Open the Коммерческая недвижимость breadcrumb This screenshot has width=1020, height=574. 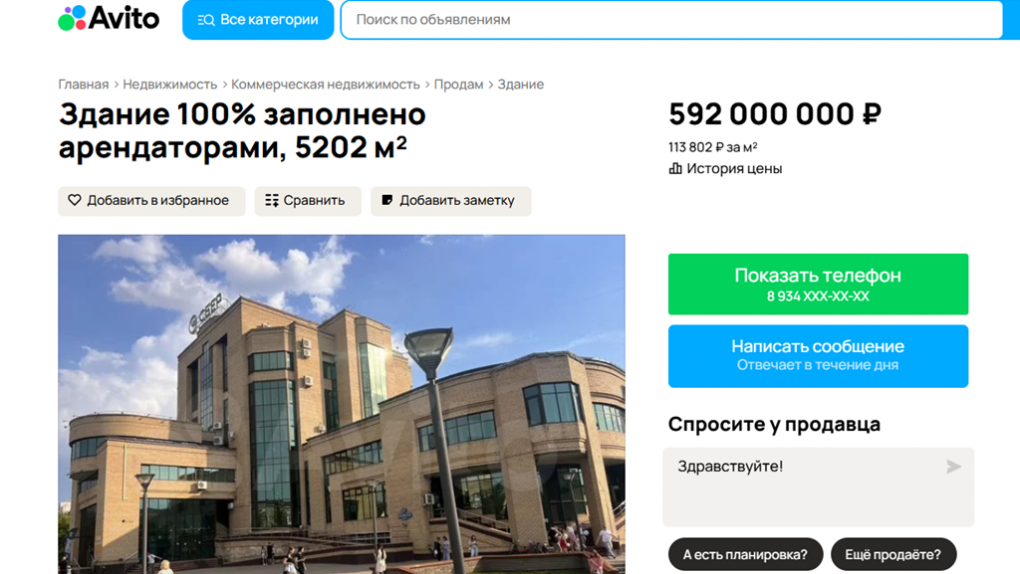coord(325,85)
